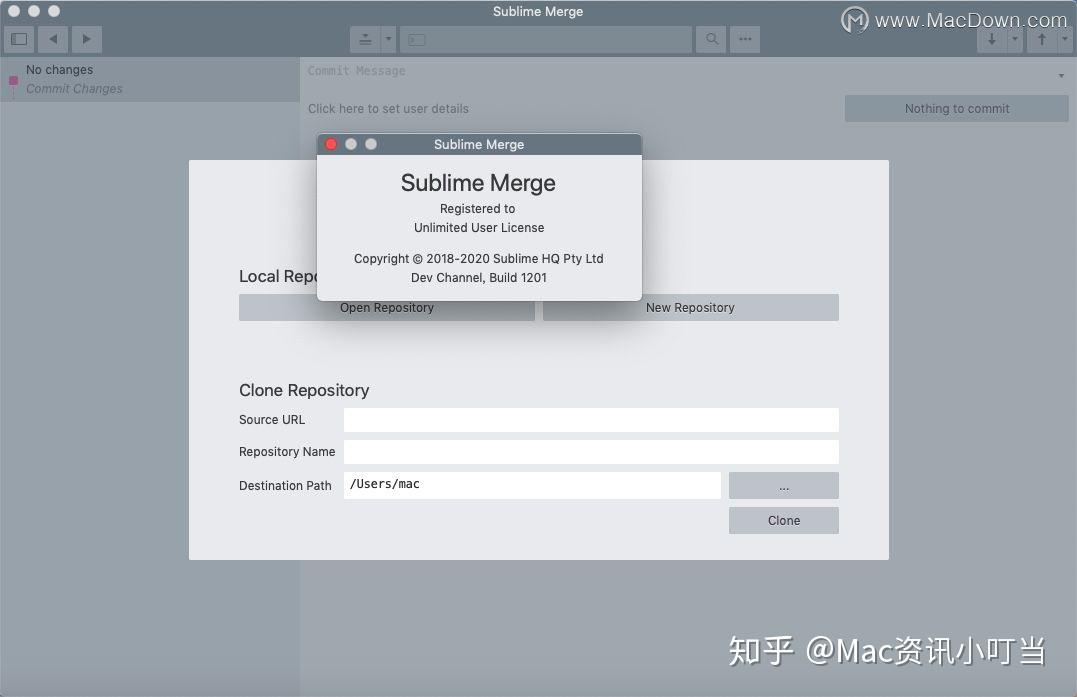Click the New Repository button
Screen dimensions: 1077x697
(x=690, y=307)
